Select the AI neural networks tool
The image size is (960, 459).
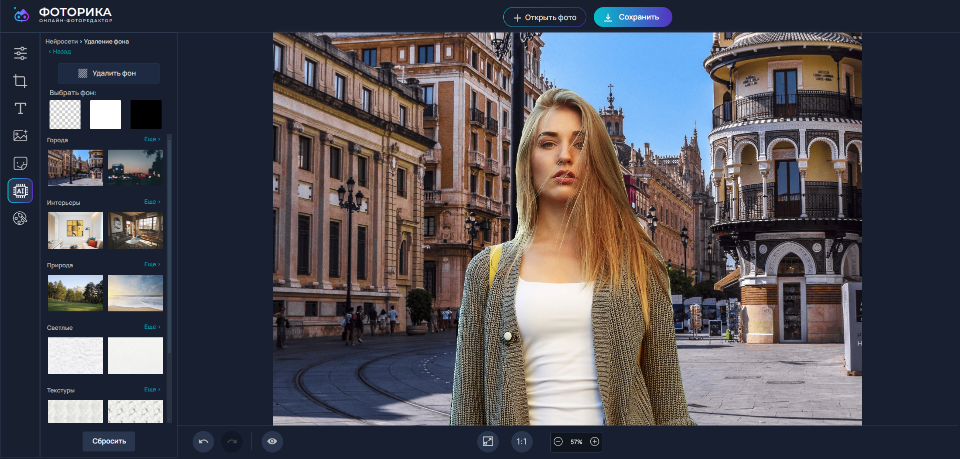tap(20, 191)
